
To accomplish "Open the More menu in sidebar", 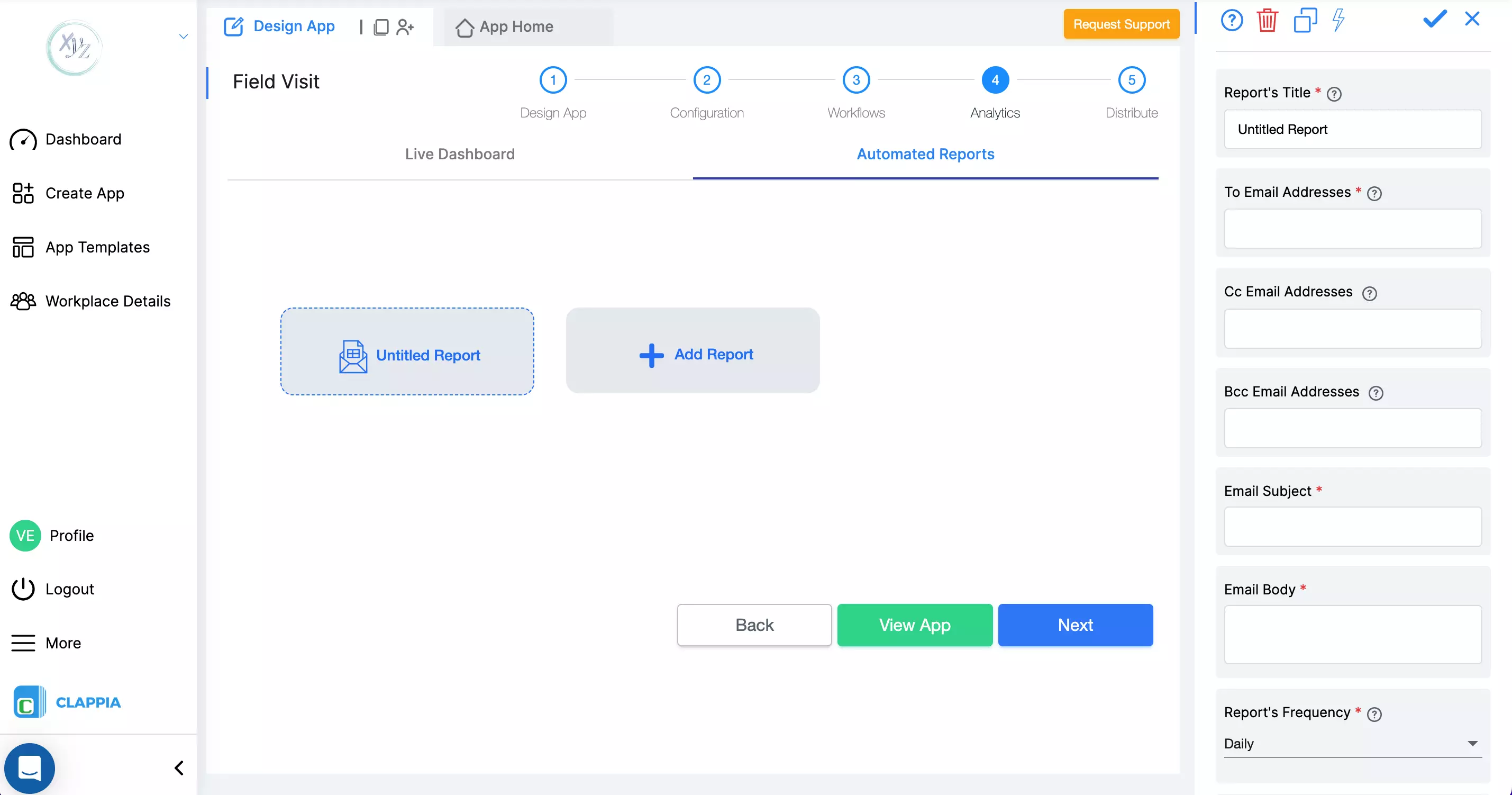I will point(46,643).
